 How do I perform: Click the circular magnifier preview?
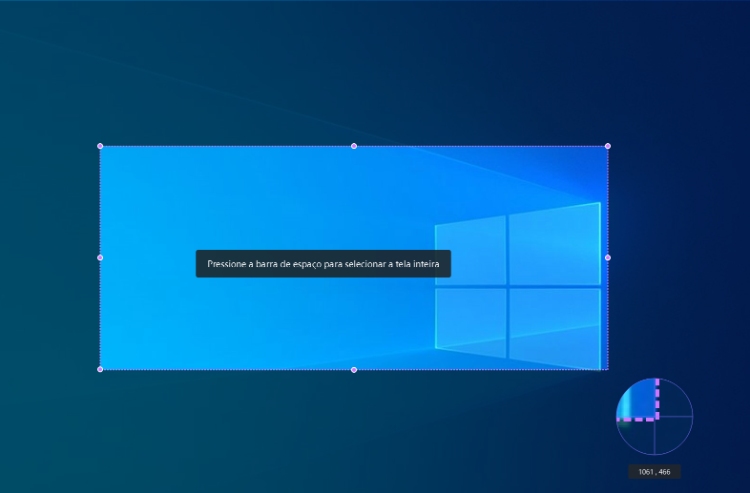[x=654, y=416]
